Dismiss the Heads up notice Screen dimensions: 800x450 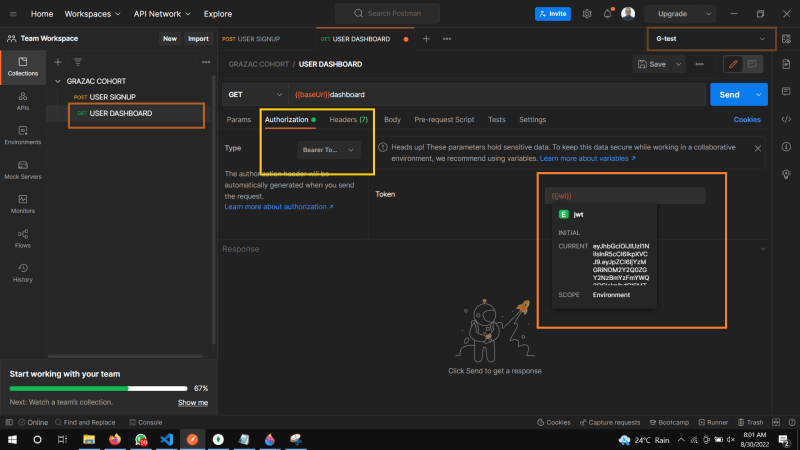758,148
